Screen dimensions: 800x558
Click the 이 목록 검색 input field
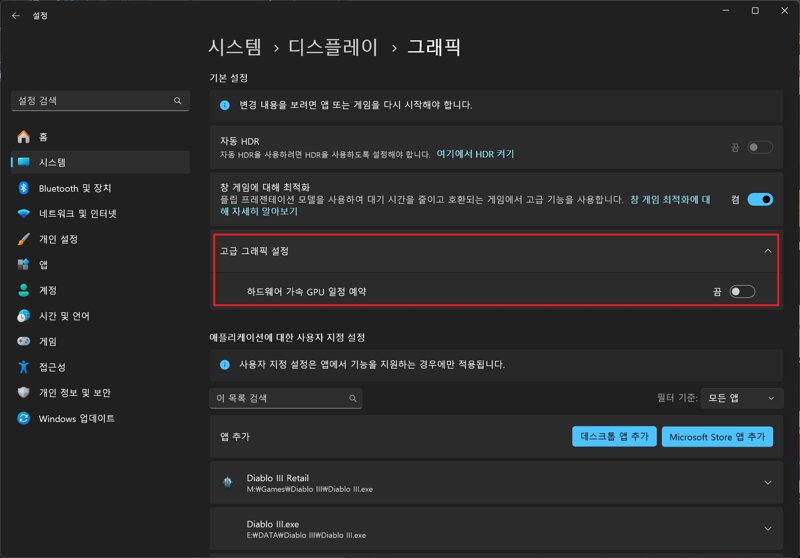(x=286, y=398)
